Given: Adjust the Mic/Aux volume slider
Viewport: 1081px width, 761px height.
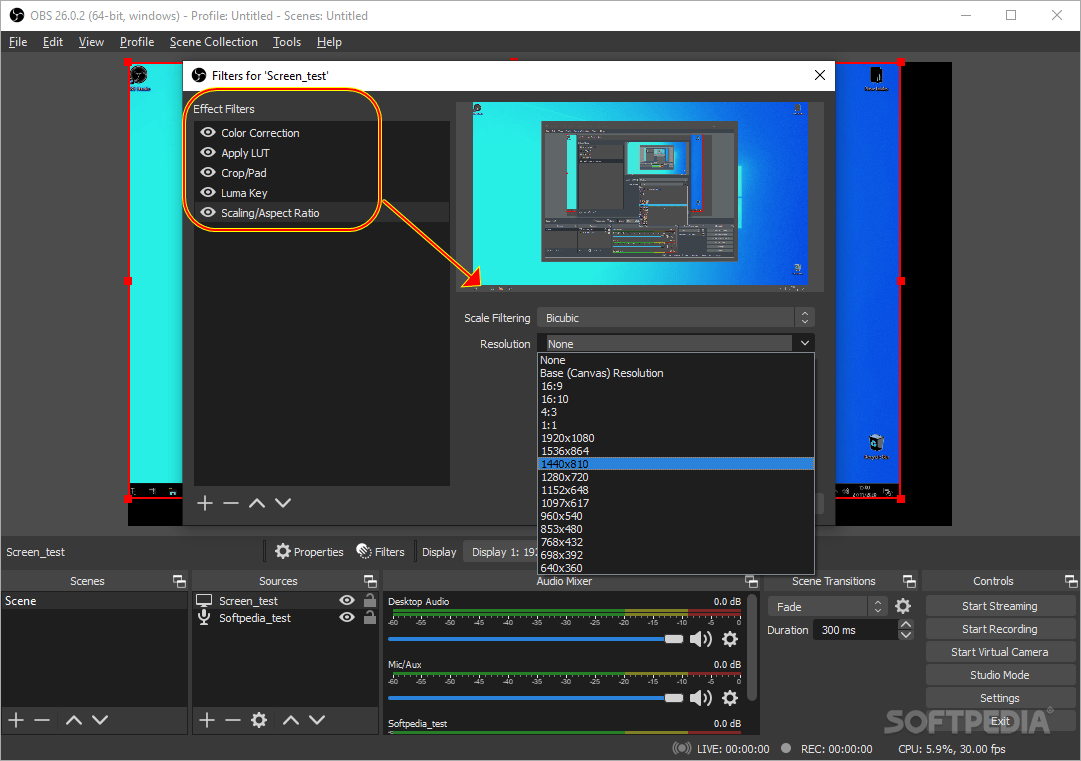Looking at the screenshot, I should (535, 698).
